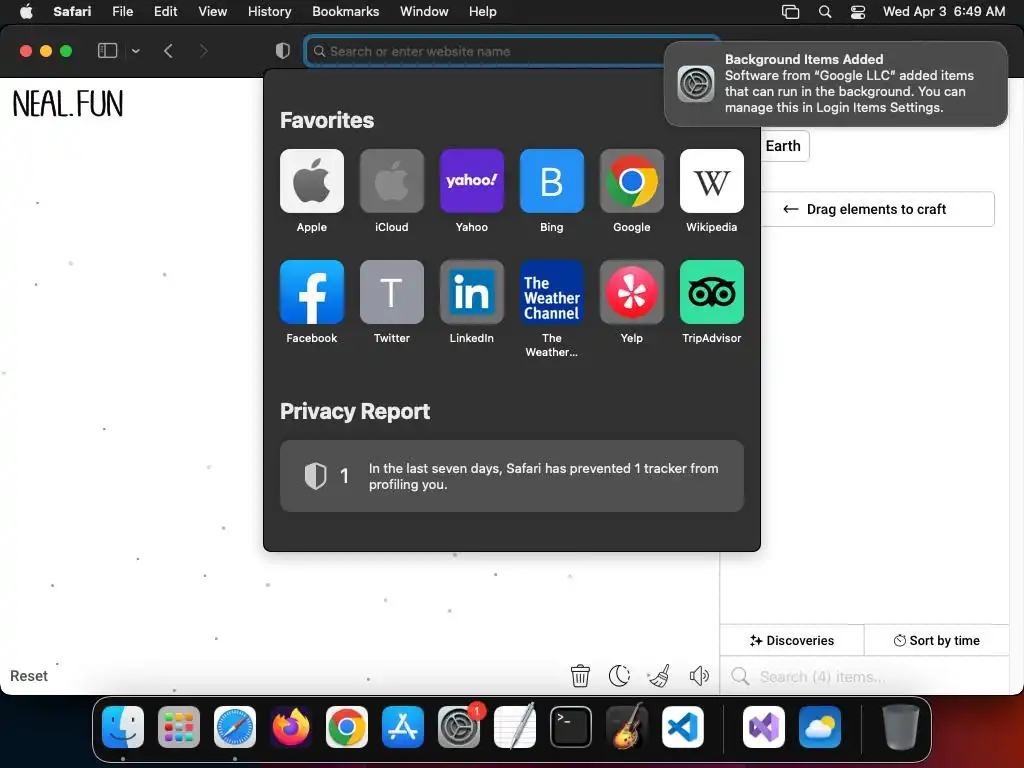This screenshot has width=1024, height=768.
Task: Click the trash can icon in Infinite Craft
Action: (x=580, y=676)
